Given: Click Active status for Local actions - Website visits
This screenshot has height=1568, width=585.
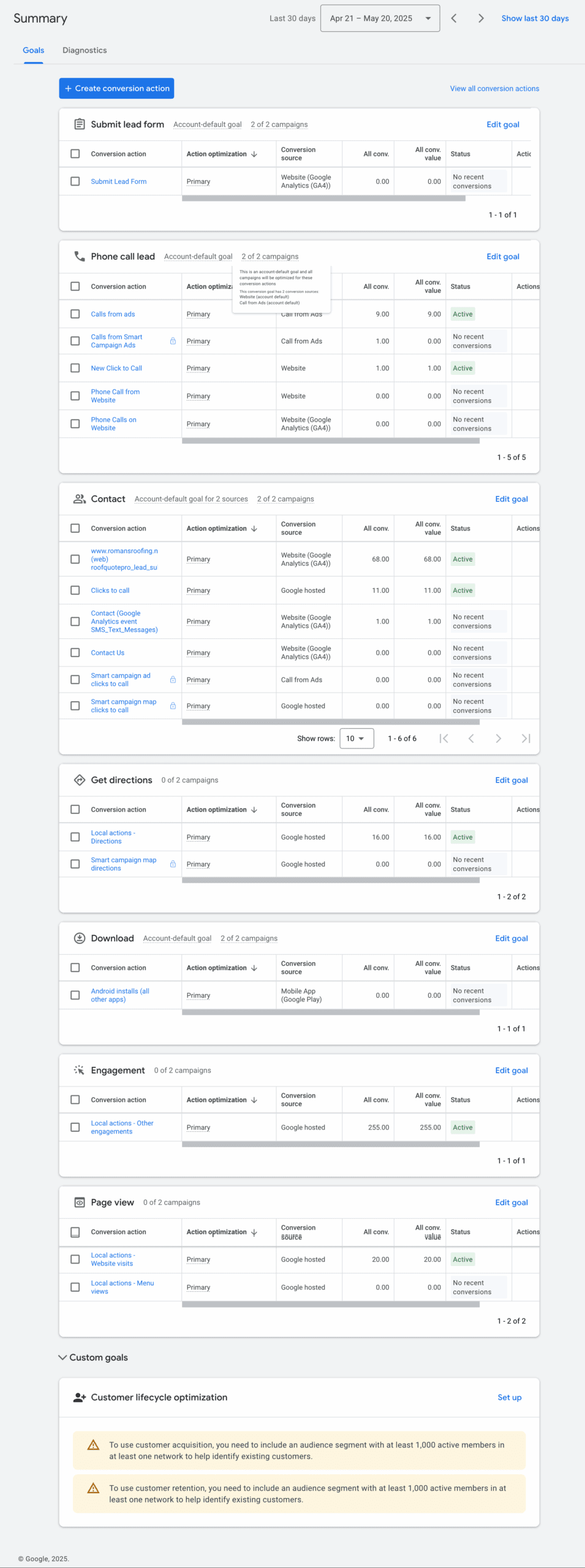Looking at the screenshot, I should (462, 1260).
